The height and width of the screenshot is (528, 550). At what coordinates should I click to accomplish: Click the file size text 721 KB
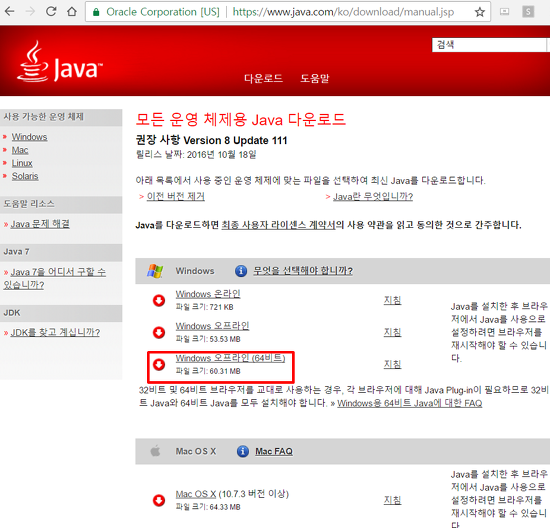(x=221, y=307)
